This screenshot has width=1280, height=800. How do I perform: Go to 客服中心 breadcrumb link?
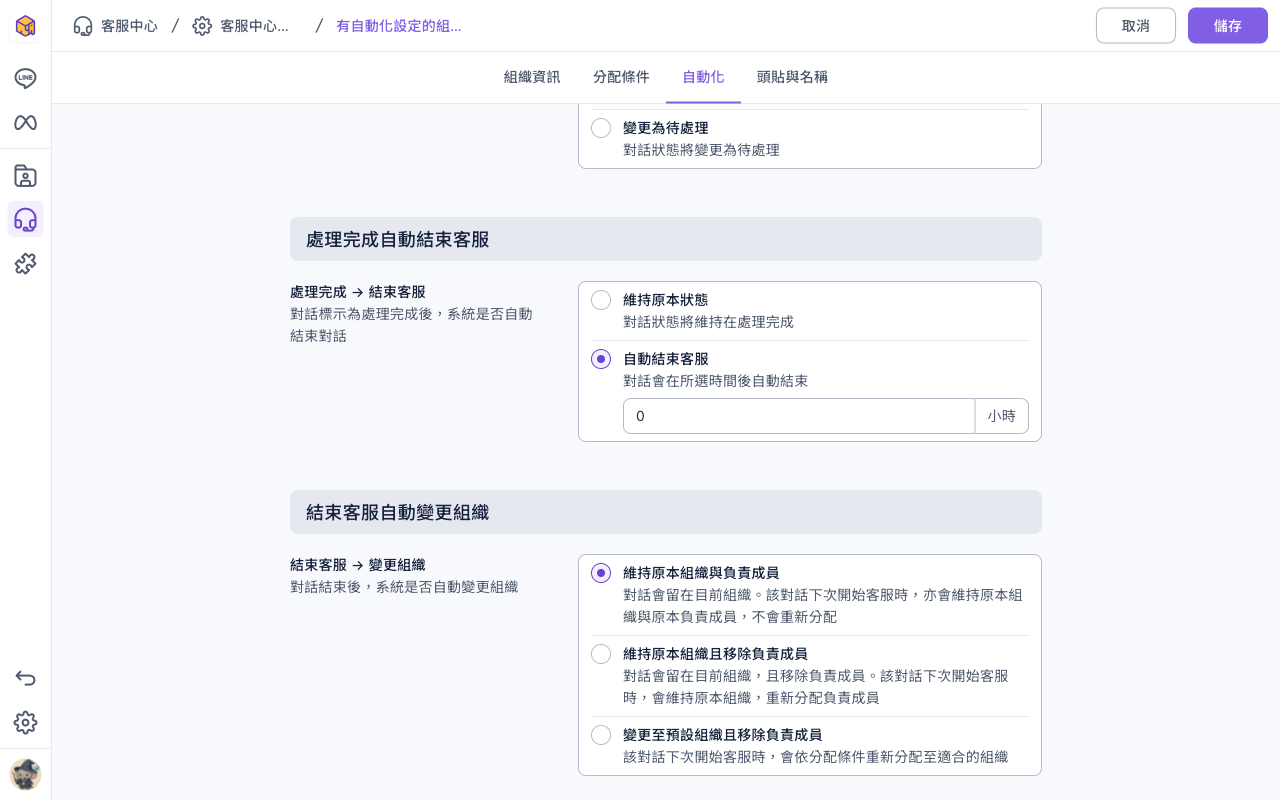129,26
